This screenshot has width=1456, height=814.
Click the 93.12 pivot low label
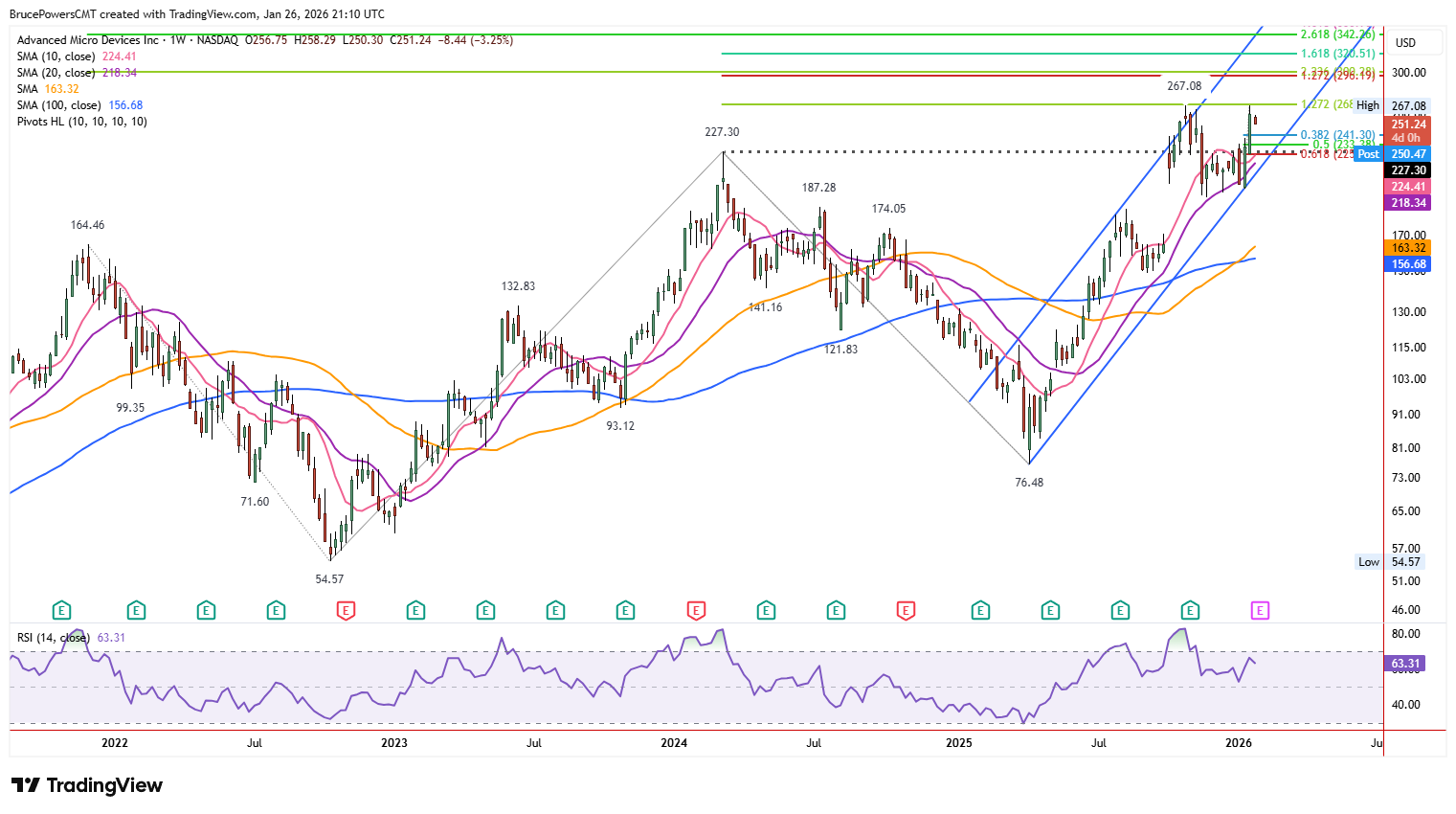coord(620,426)
